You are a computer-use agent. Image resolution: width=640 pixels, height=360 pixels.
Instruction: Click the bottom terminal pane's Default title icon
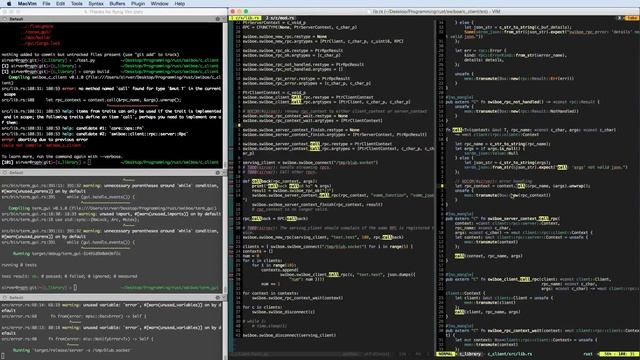click(4, 298)
